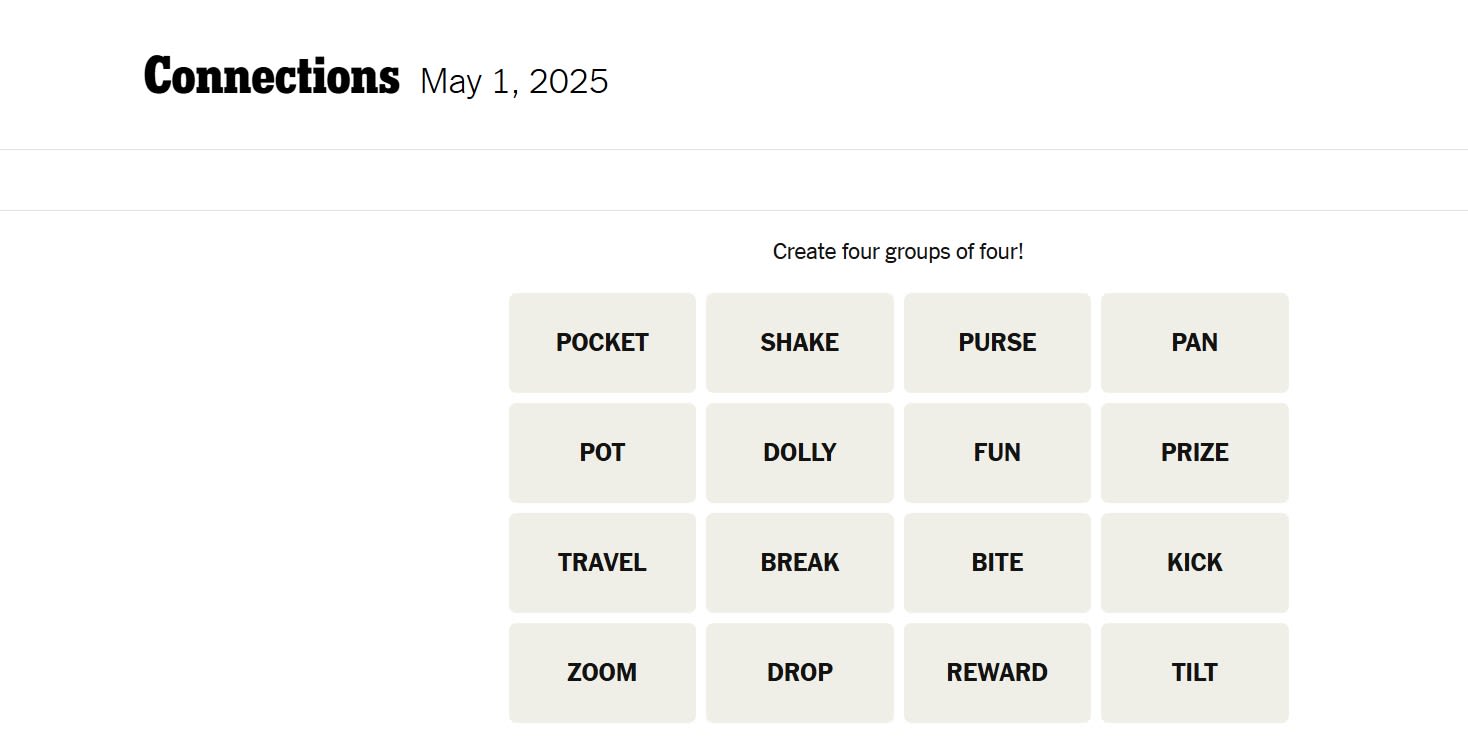The image size is (1468, 751).
Task: Click the TRAVEL word card
Action: click(x=601, y=562)
